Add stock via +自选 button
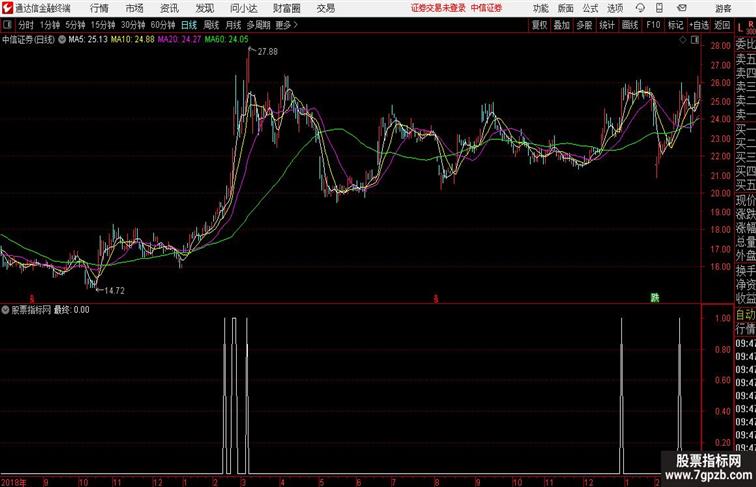Screen dimensions: 756x487 click(699, 25)
